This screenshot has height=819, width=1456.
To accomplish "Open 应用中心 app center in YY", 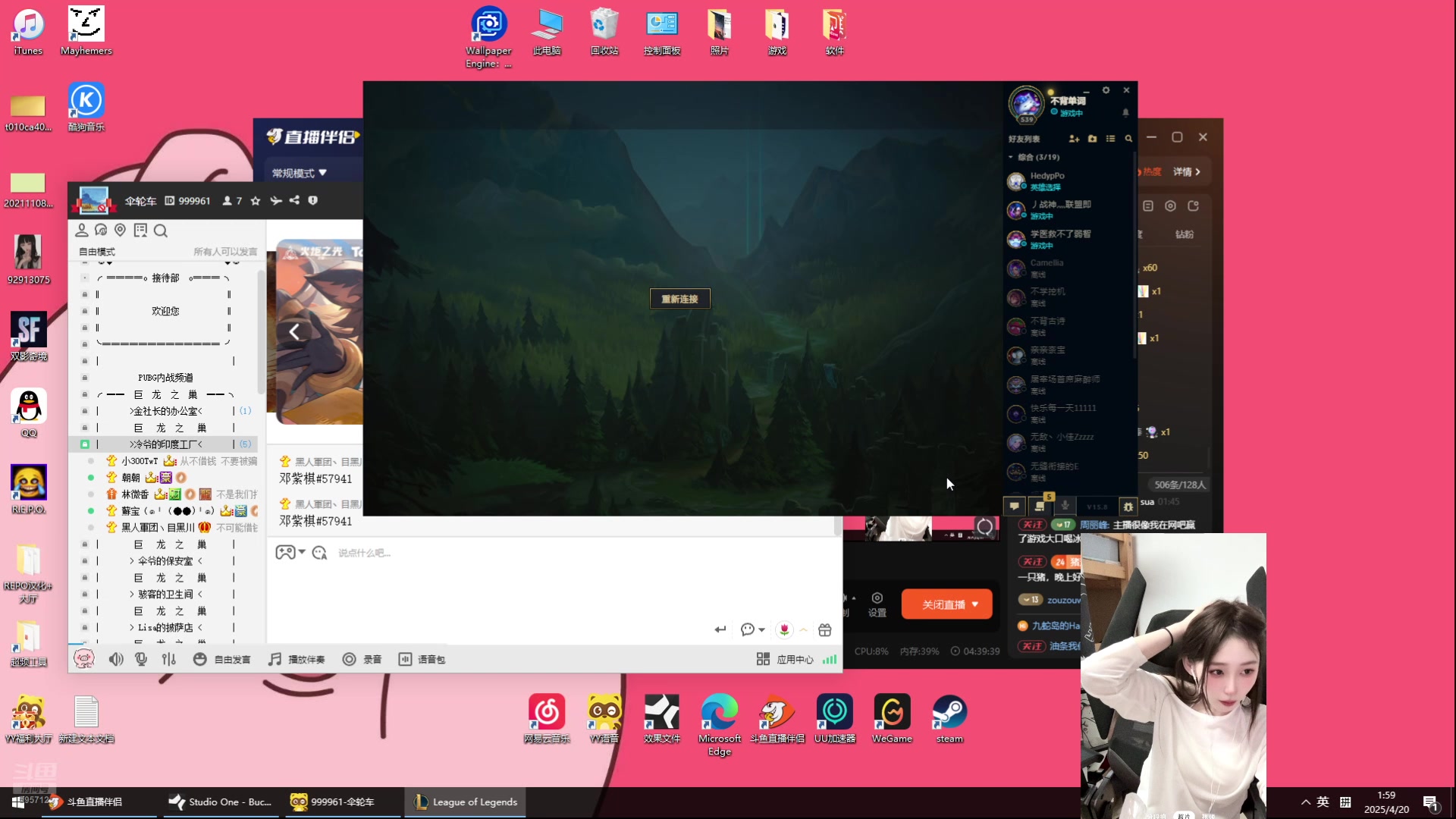I will (x=785, y=659).
